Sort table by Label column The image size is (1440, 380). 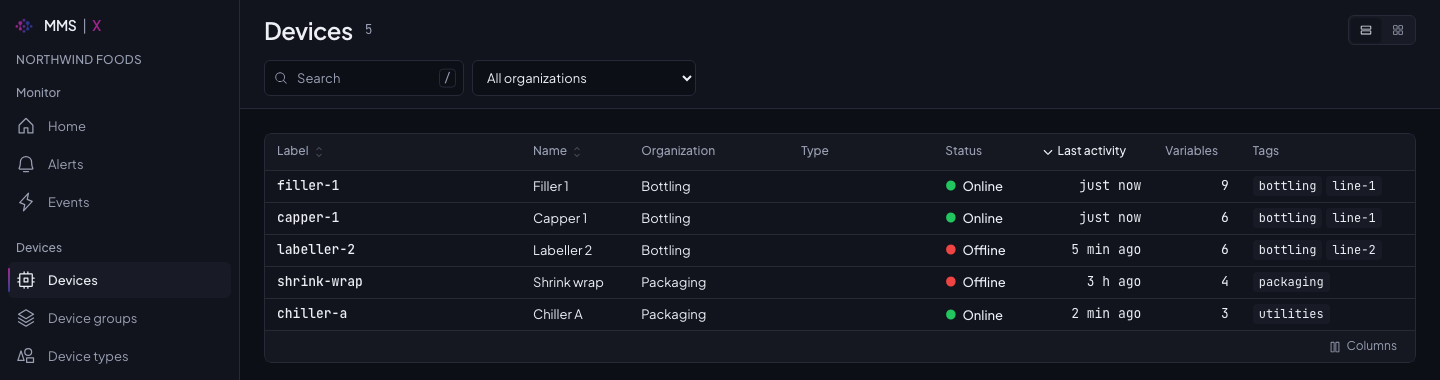[x=300, y=151]
